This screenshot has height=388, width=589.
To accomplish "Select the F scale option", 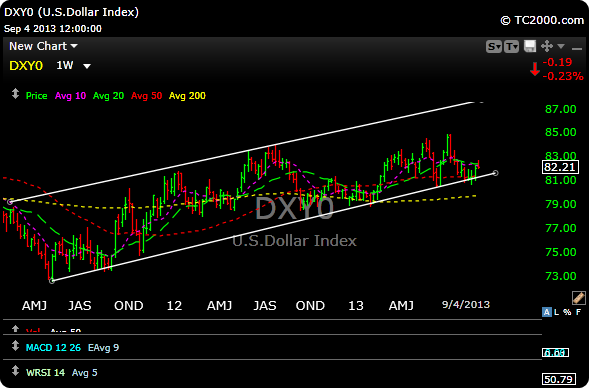I will [x=578, y=312].
